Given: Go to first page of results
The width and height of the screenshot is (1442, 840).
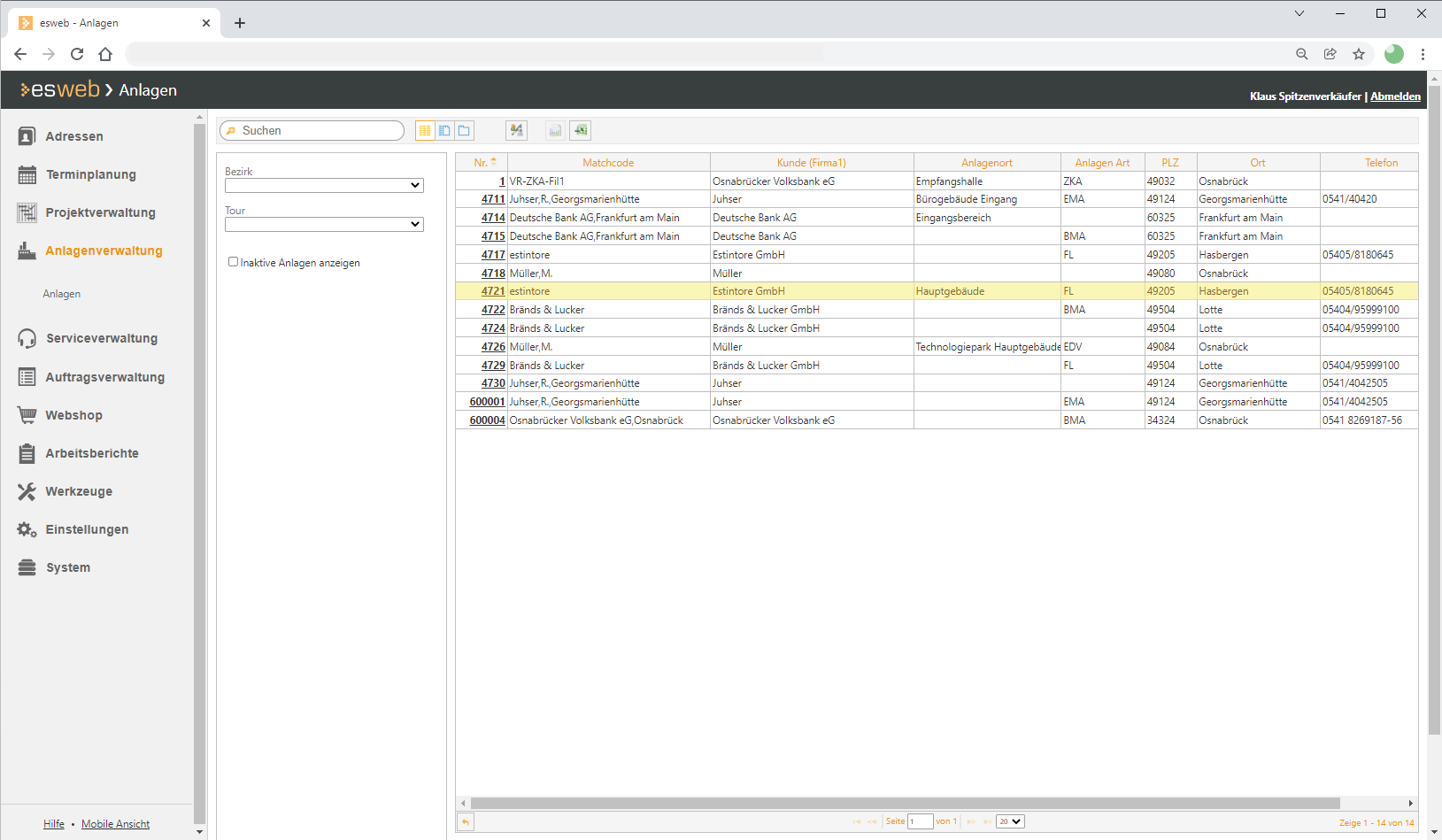Looking at the screenshot, I should coord(857,822).
